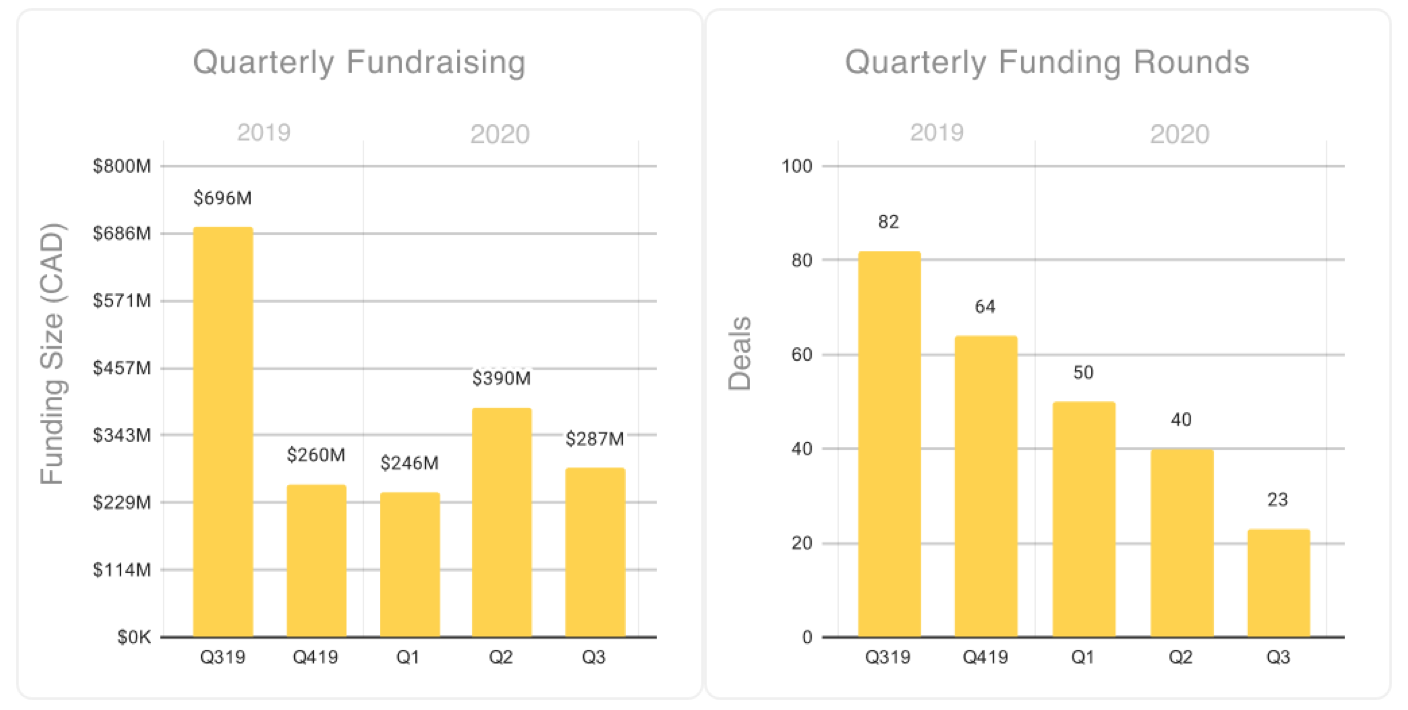Screen dimensions: 1408x710
Task: Click the 2019 label in Quarterly Fundraising chart
Action: pos(263,133)
